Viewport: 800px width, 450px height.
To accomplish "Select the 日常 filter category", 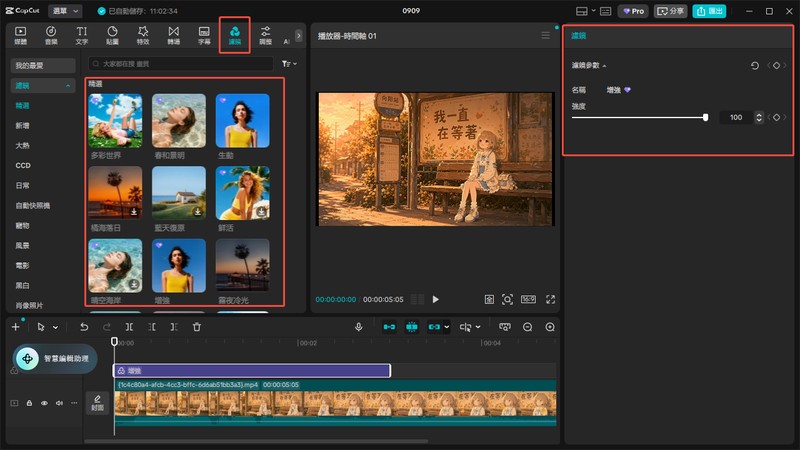I will [x=22, y=185].
